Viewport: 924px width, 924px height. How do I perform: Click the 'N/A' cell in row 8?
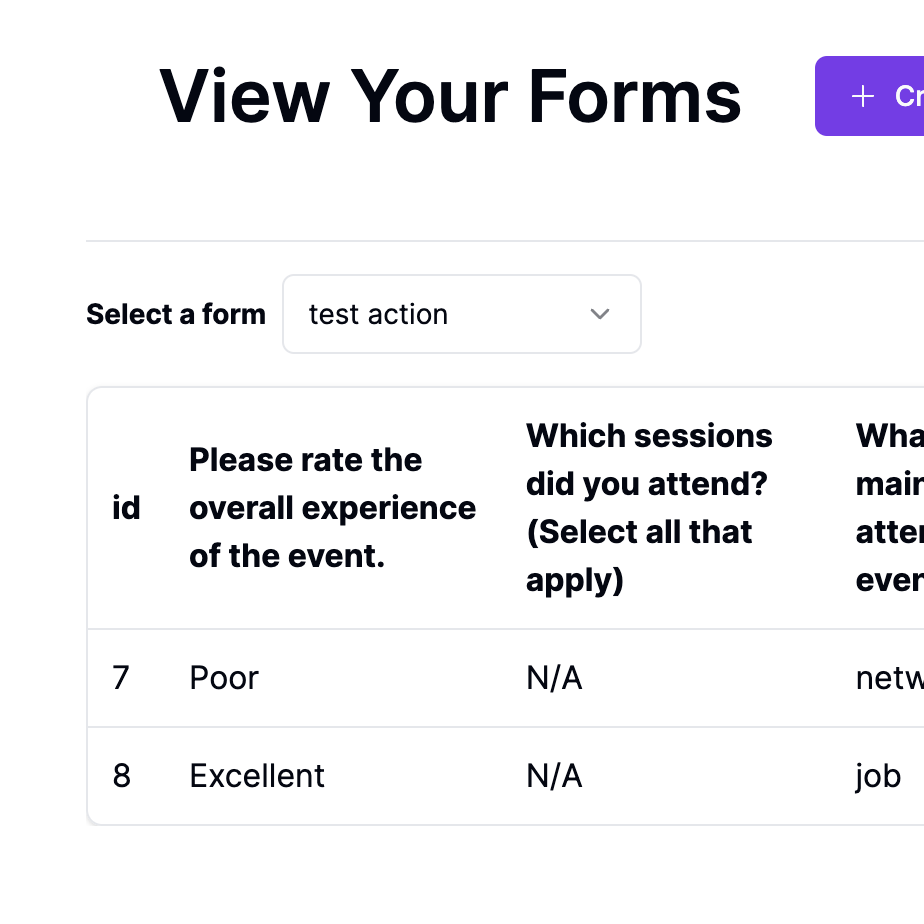point(554,775)
